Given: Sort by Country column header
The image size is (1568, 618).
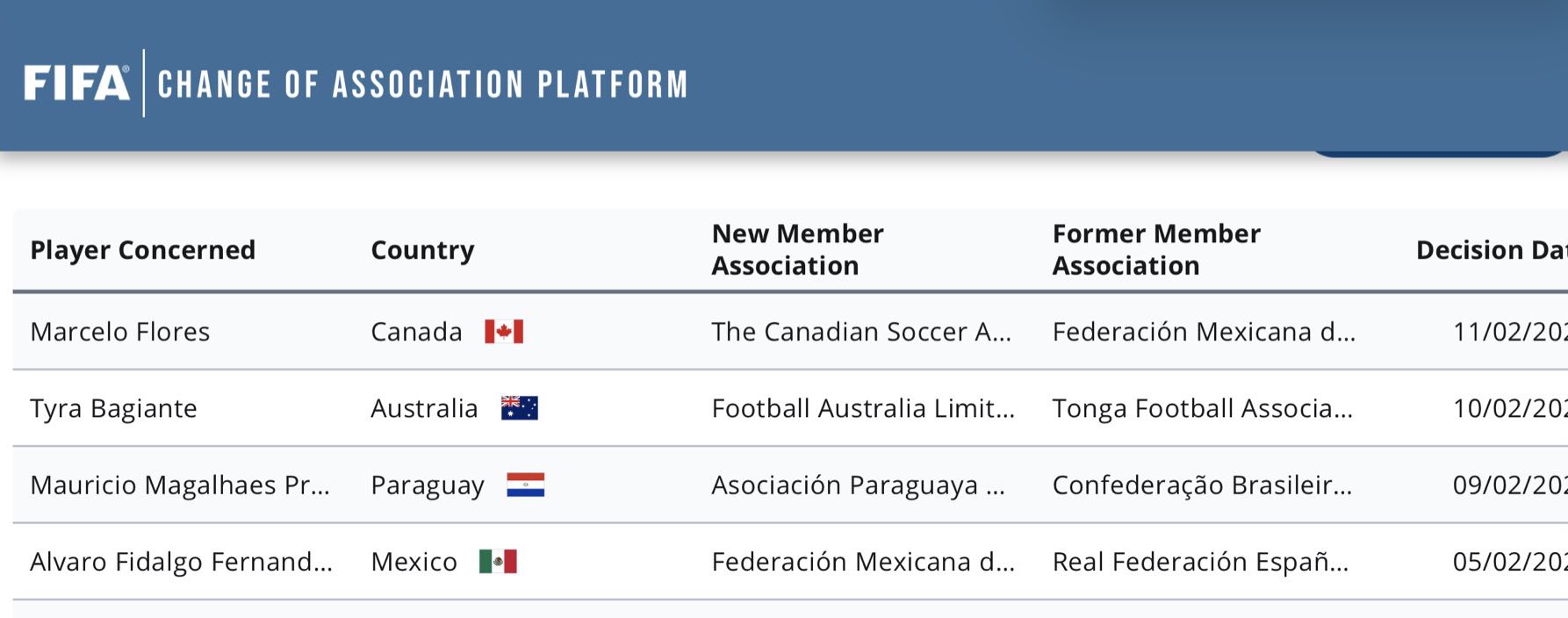Looking at the screenshot, I should coord(422,250).
